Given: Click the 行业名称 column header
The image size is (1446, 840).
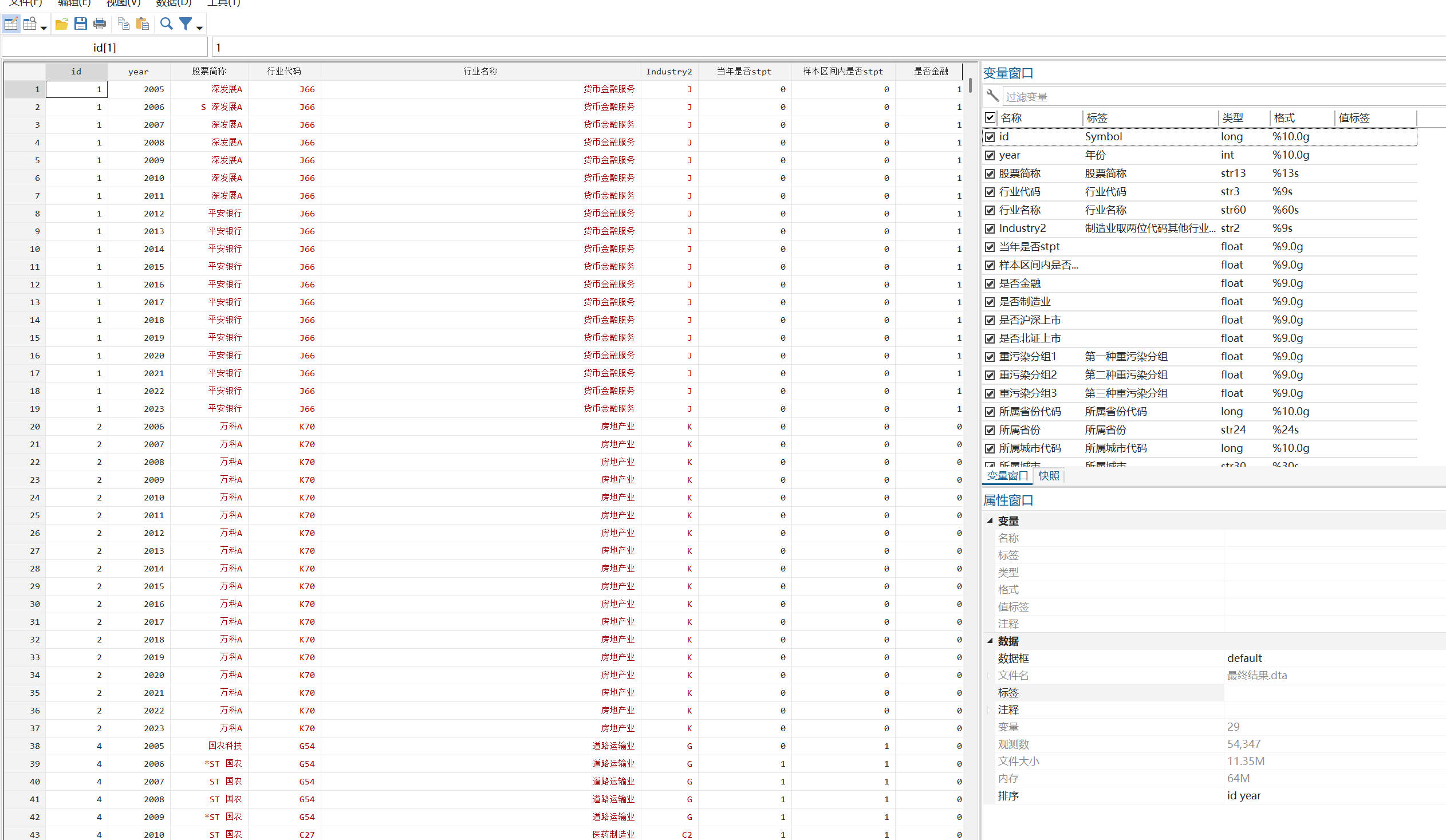Looking at the screenshot, I should (x=480, y=71).
